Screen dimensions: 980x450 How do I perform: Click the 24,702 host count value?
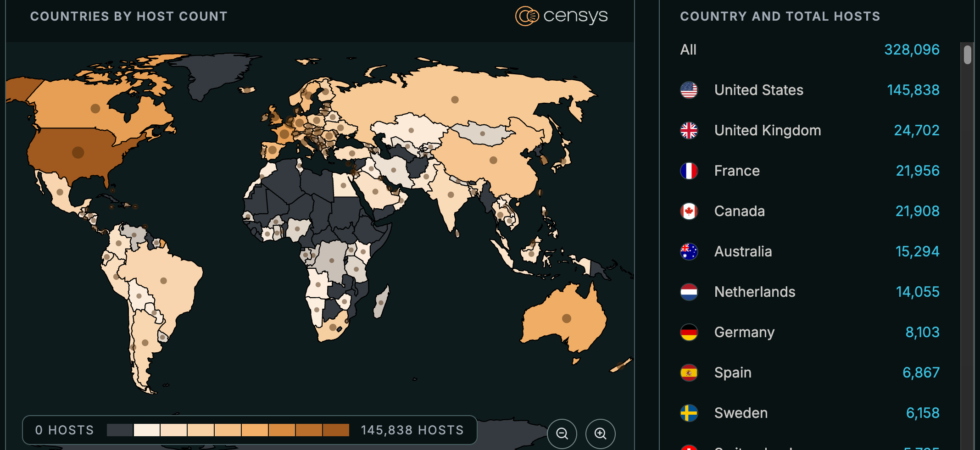coord(917,131)
